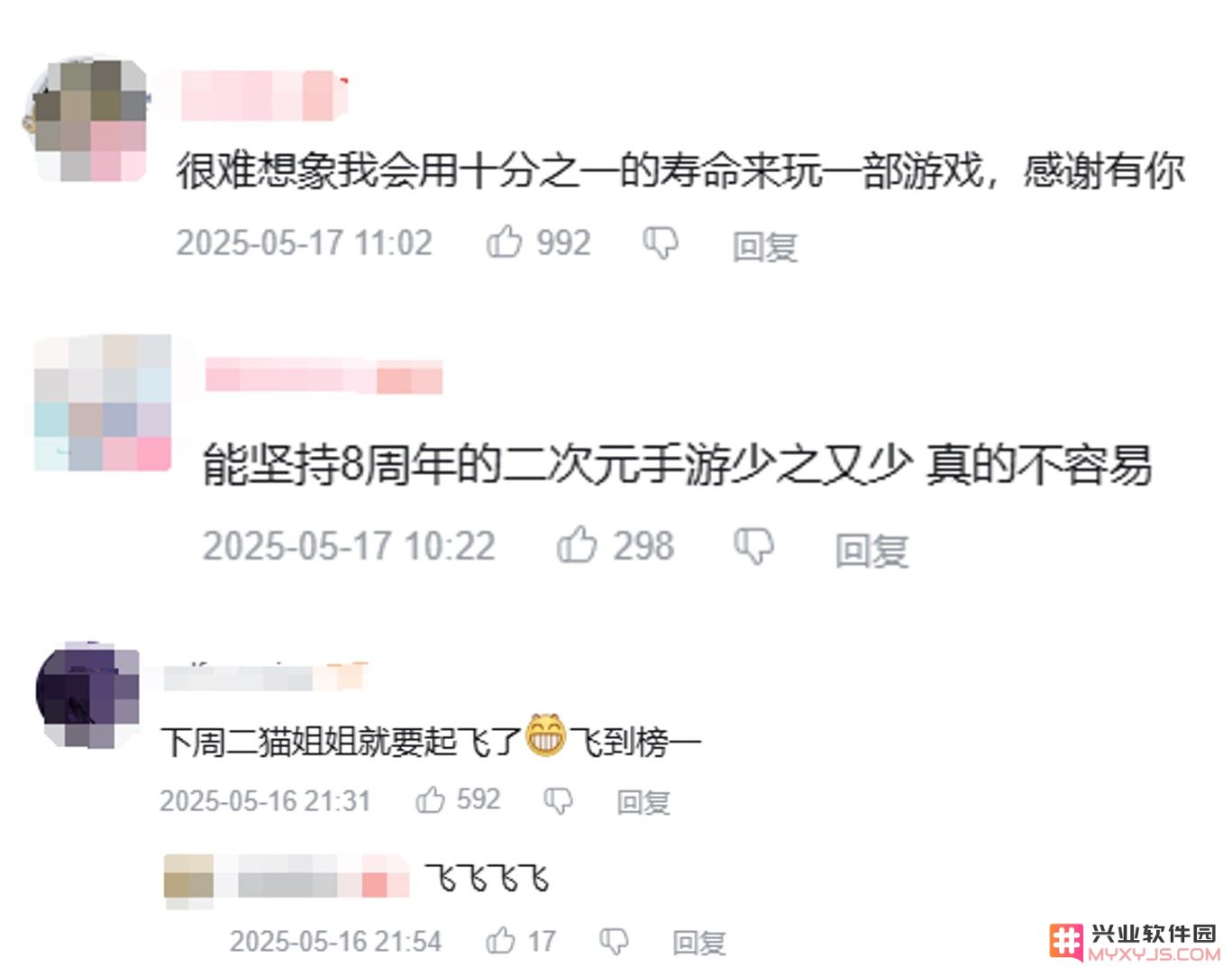Like the comment about 8周年 二次元手游
The height and width of the screenshot is (976, 1232).
click(x=577, y=544)
